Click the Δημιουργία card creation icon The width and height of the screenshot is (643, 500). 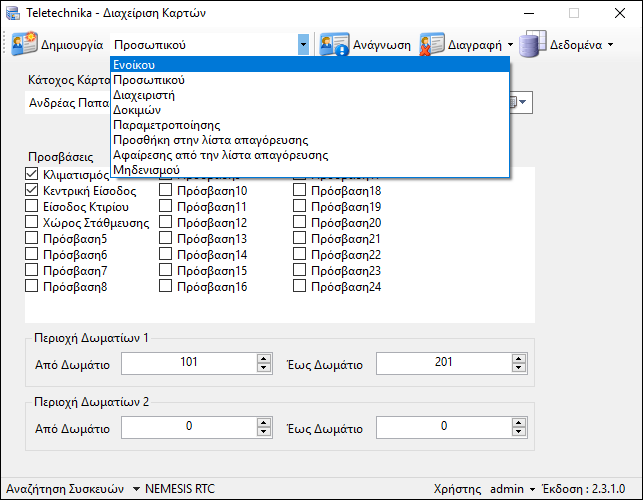click(x=25, y=45)
